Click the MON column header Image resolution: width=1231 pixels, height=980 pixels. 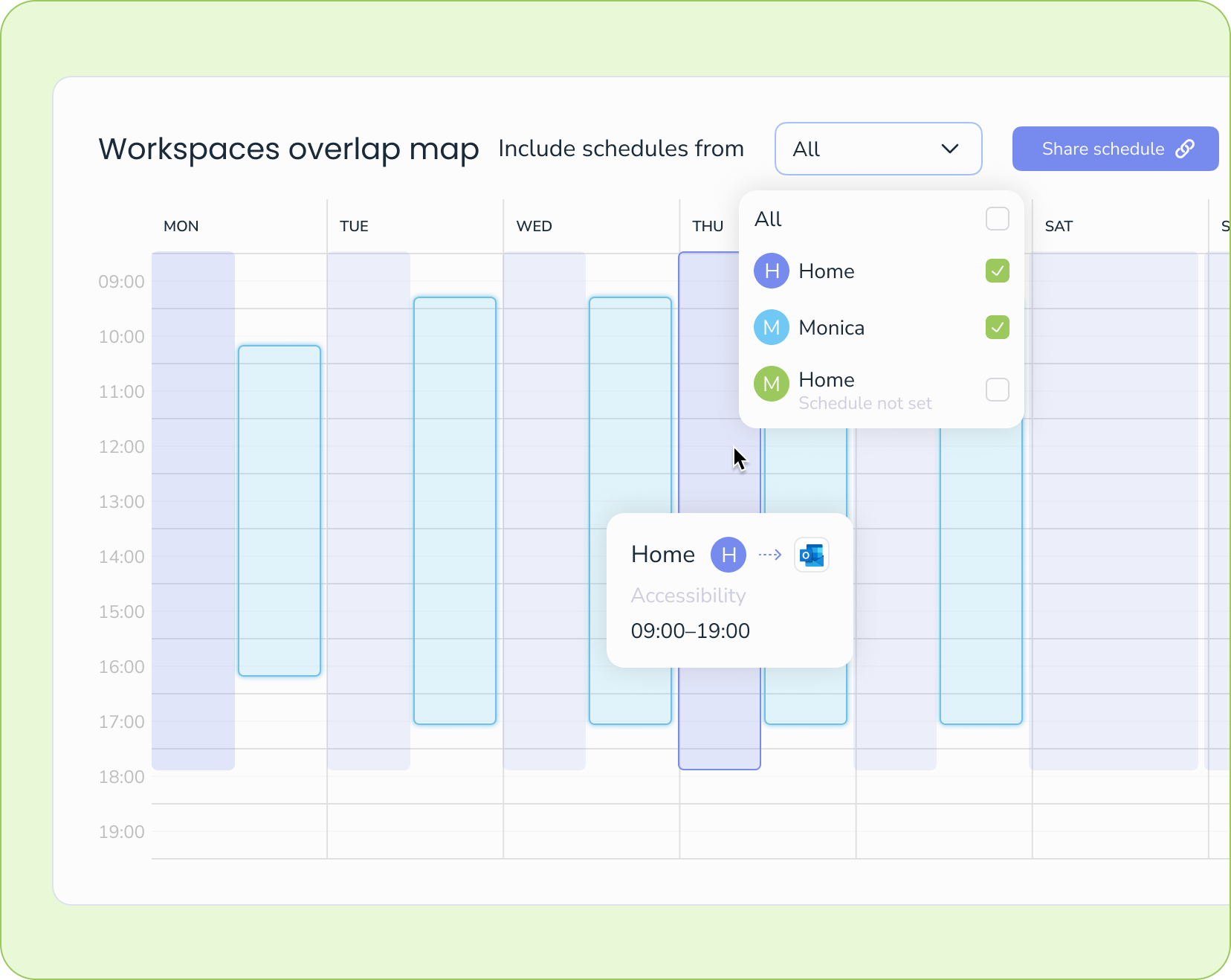181,226
